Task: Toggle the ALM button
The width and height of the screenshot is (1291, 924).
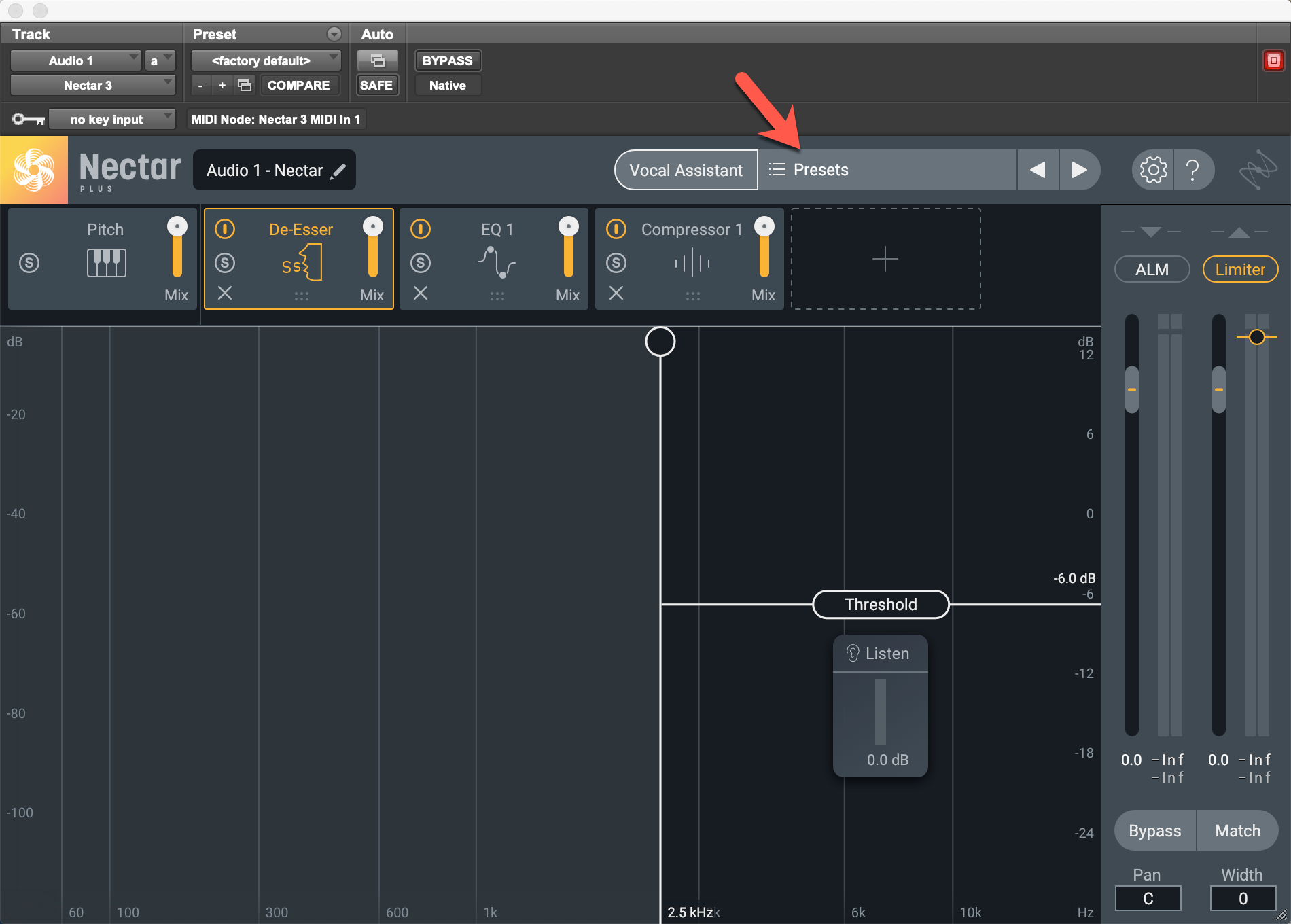Action: [1152, 270]
